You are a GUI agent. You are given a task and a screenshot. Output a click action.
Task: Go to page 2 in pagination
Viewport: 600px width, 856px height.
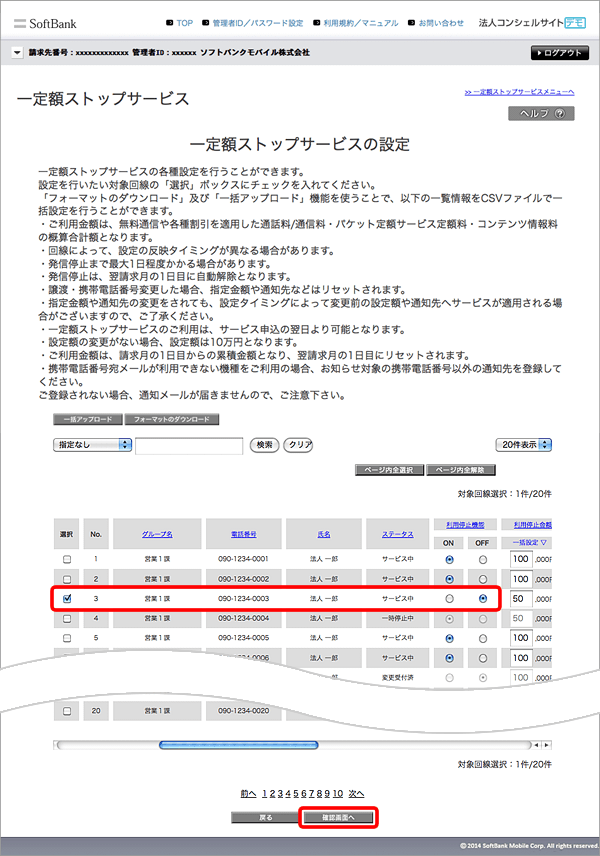[272, 794]
